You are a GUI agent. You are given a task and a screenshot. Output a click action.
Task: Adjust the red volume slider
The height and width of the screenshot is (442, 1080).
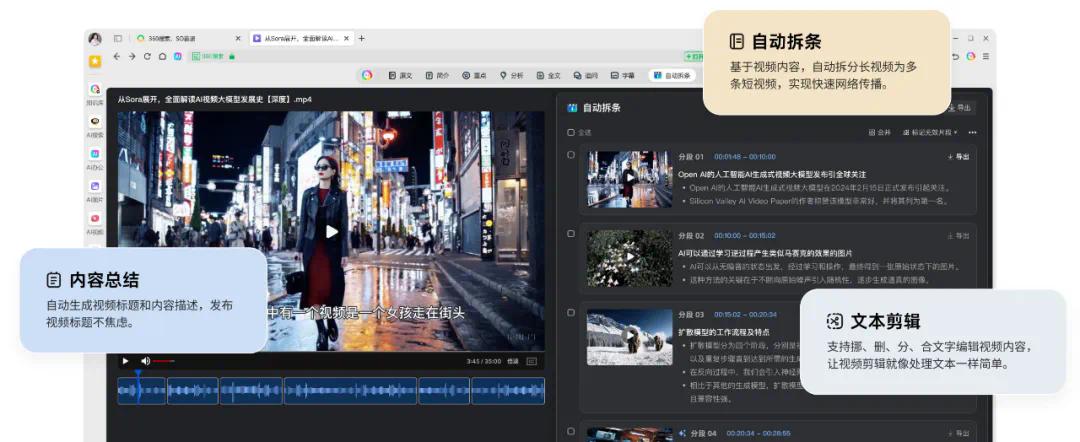163,361
